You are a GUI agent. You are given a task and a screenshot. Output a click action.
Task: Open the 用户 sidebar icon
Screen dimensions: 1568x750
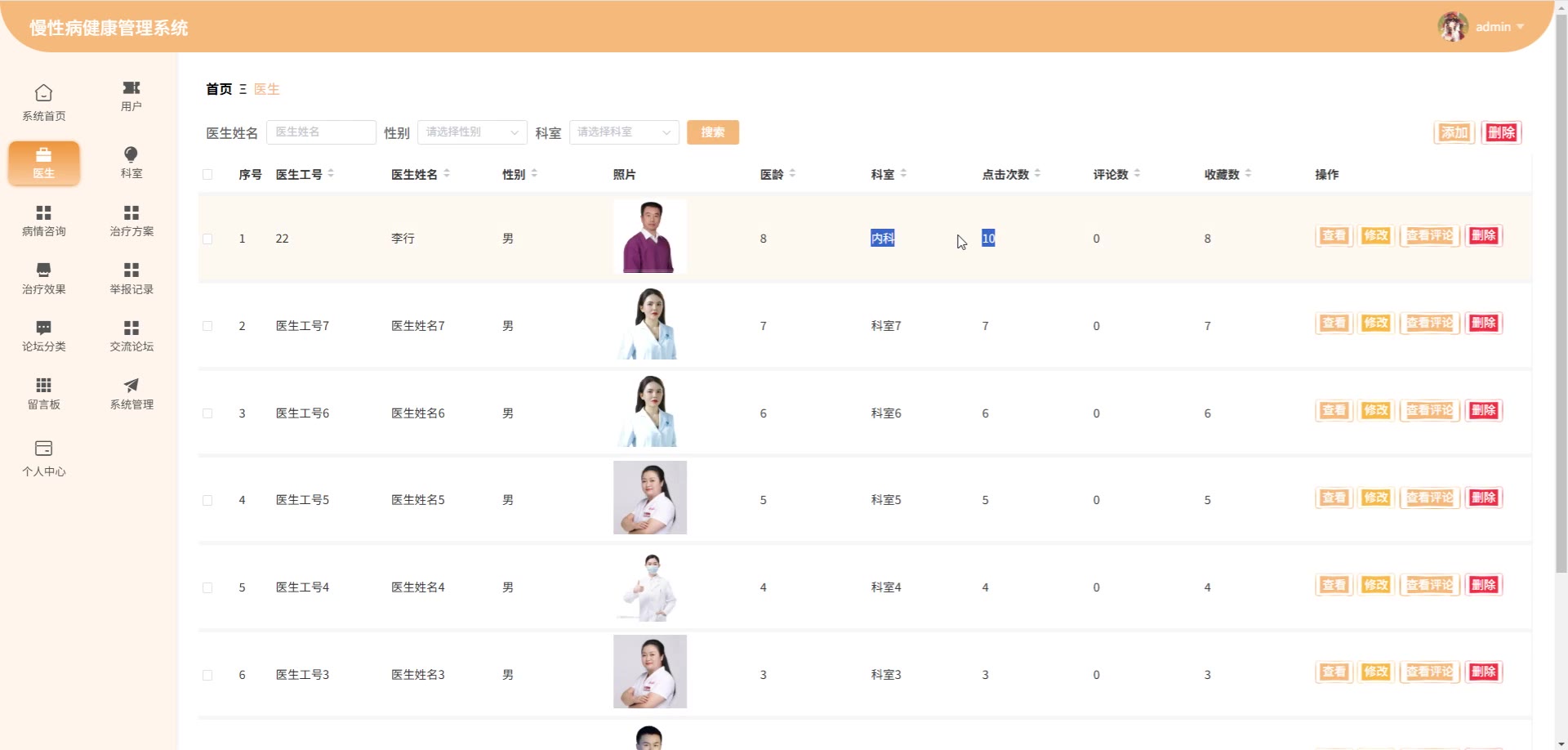click(x=131, y=88)
